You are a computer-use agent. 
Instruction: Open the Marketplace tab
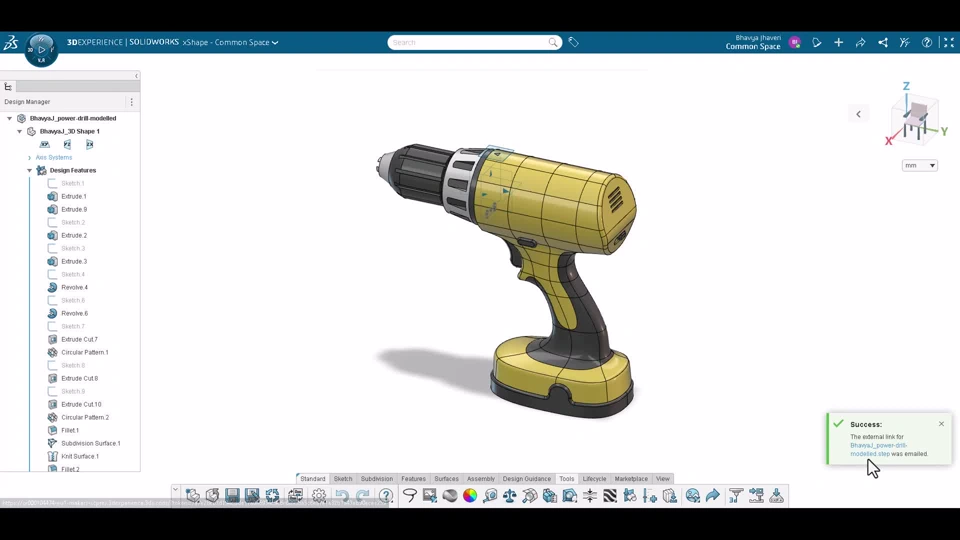coord(631,479)
